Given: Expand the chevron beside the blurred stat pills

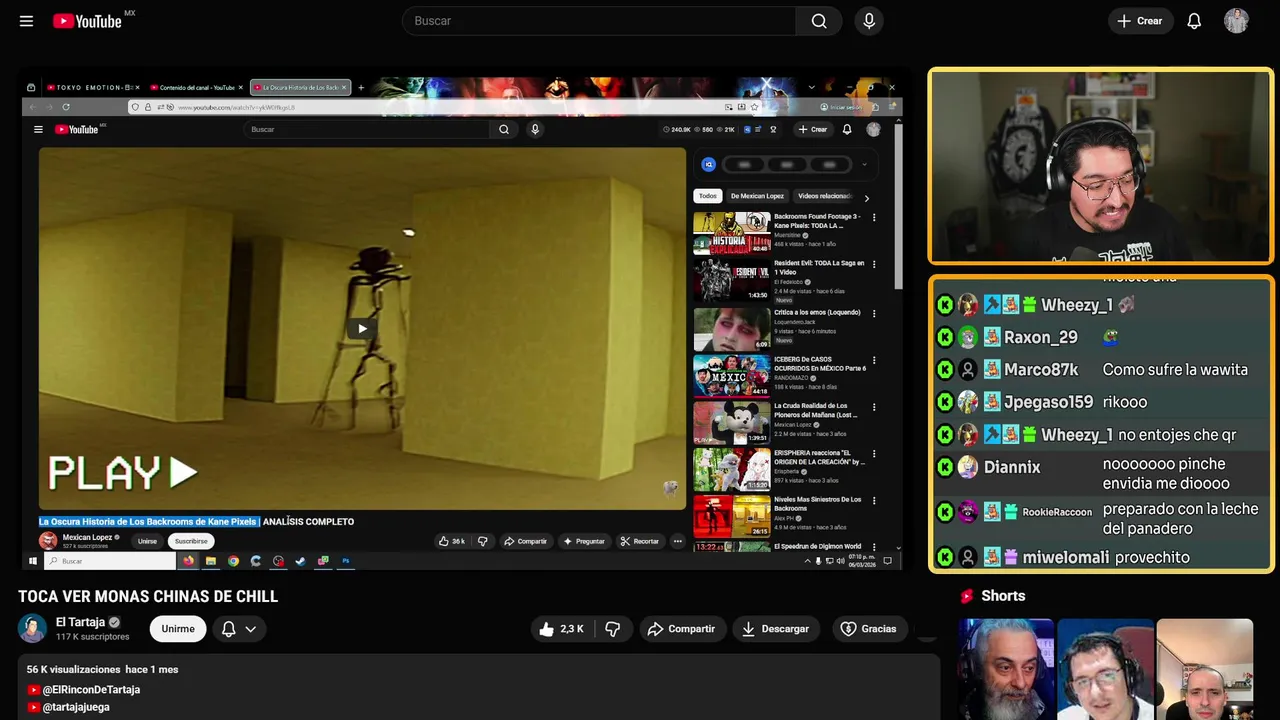Looking at the screenshot, I should click(864, 165).
